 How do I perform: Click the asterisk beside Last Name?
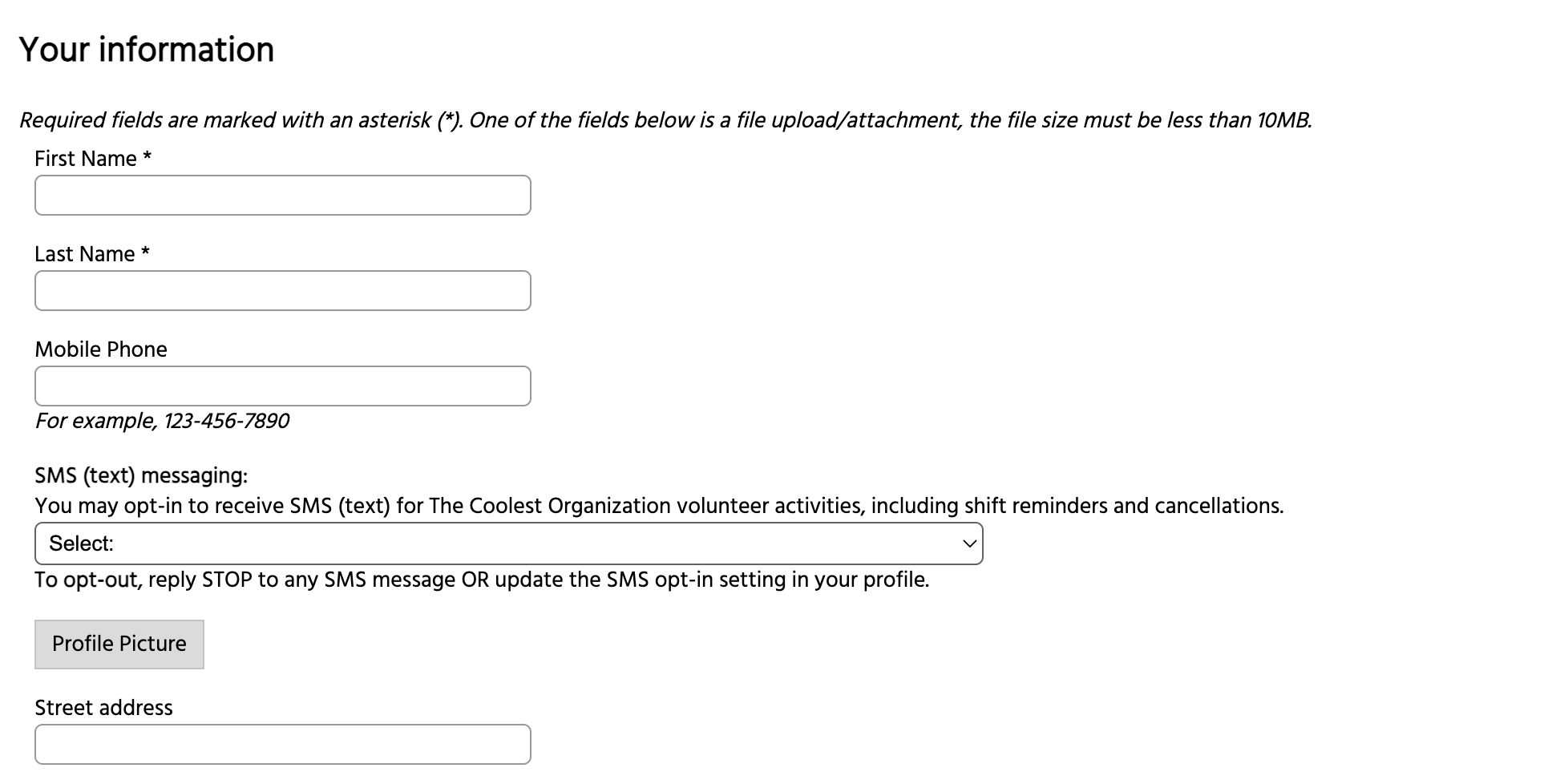(146, 253)
